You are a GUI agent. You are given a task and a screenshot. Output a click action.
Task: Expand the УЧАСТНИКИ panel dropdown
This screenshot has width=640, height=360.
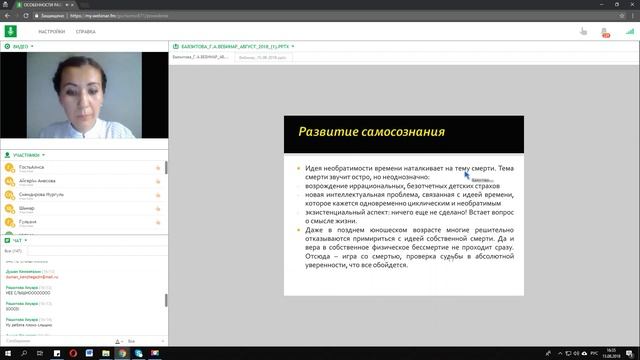[43, 155]
